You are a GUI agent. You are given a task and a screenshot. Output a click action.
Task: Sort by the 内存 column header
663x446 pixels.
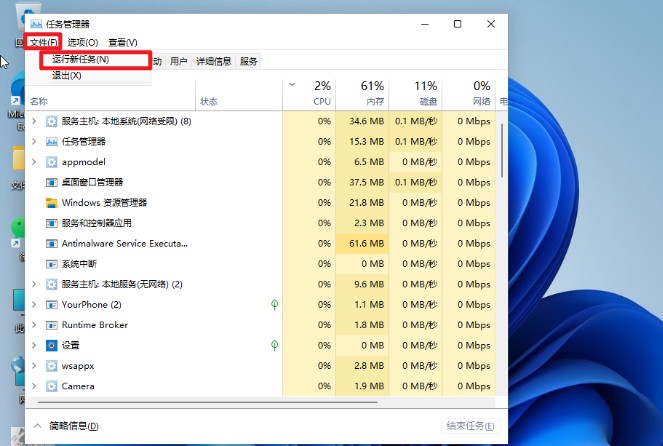click(362, 94)
